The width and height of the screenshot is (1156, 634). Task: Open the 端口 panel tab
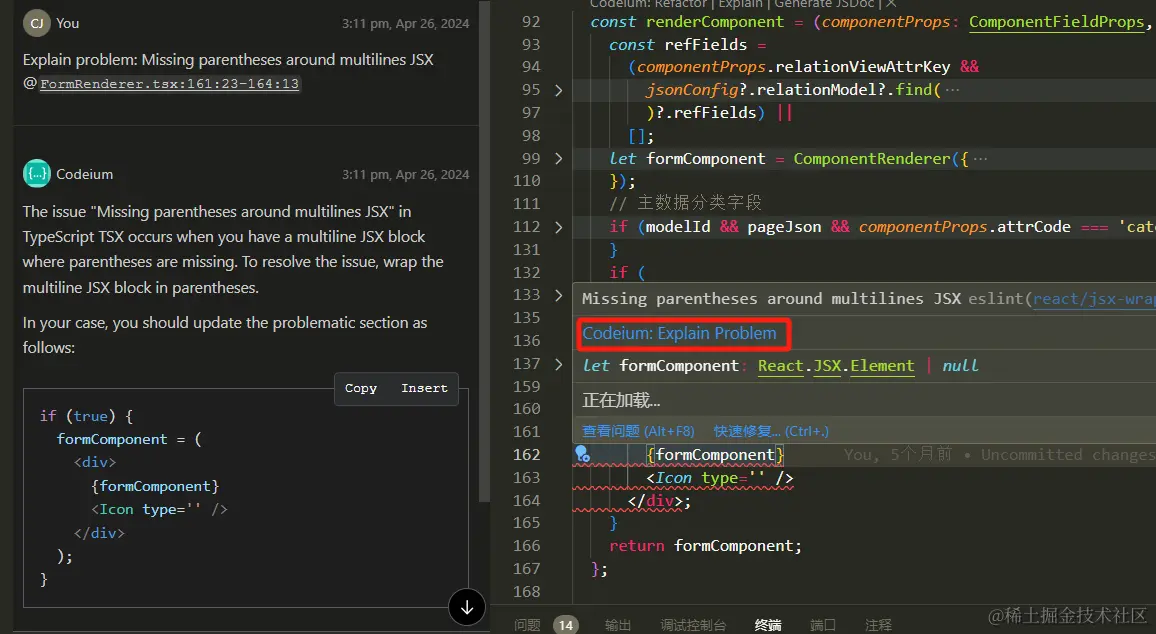click(x=823, y=625)
